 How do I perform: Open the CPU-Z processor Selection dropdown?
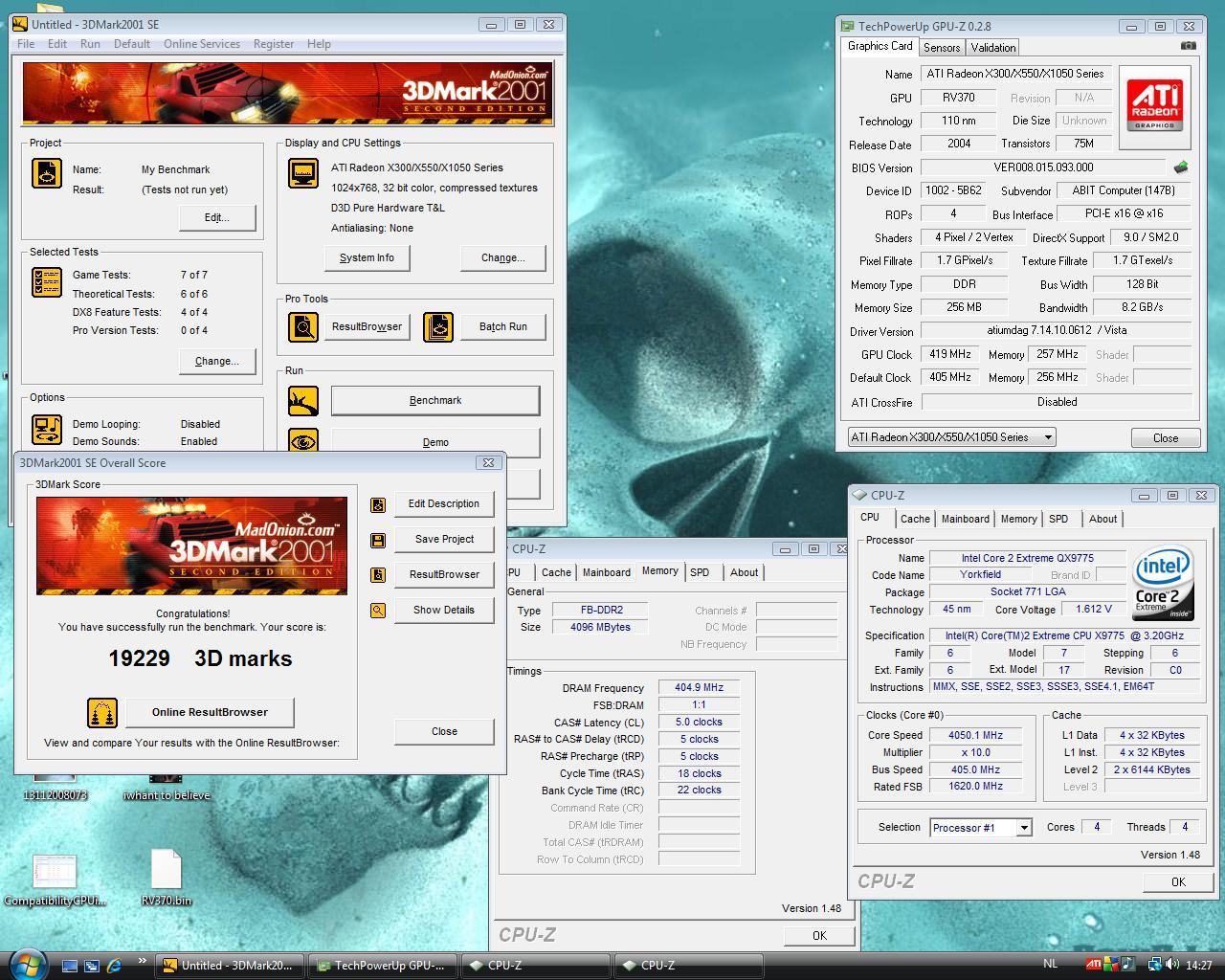980,828
